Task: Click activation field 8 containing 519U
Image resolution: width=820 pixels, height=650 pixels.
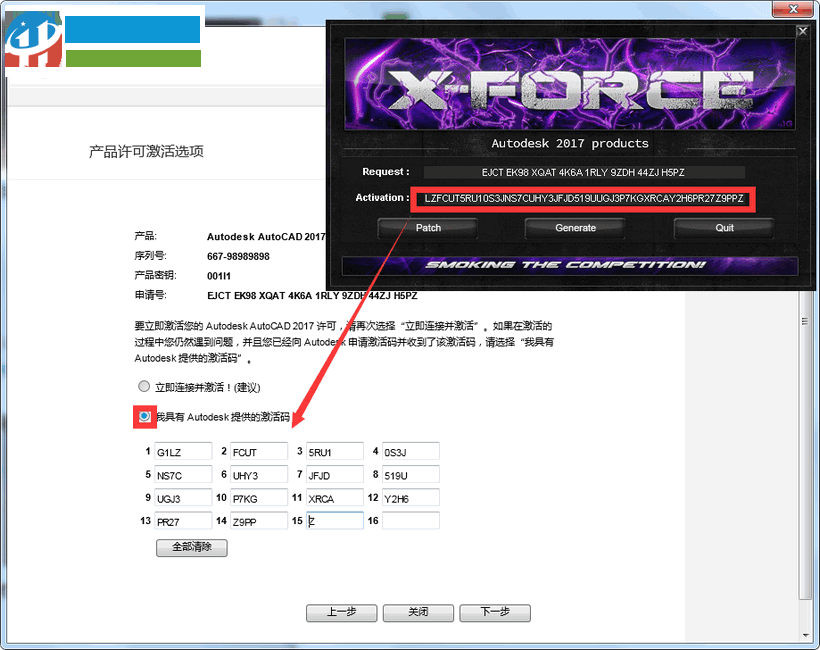Action: click(x=412, y=474)
